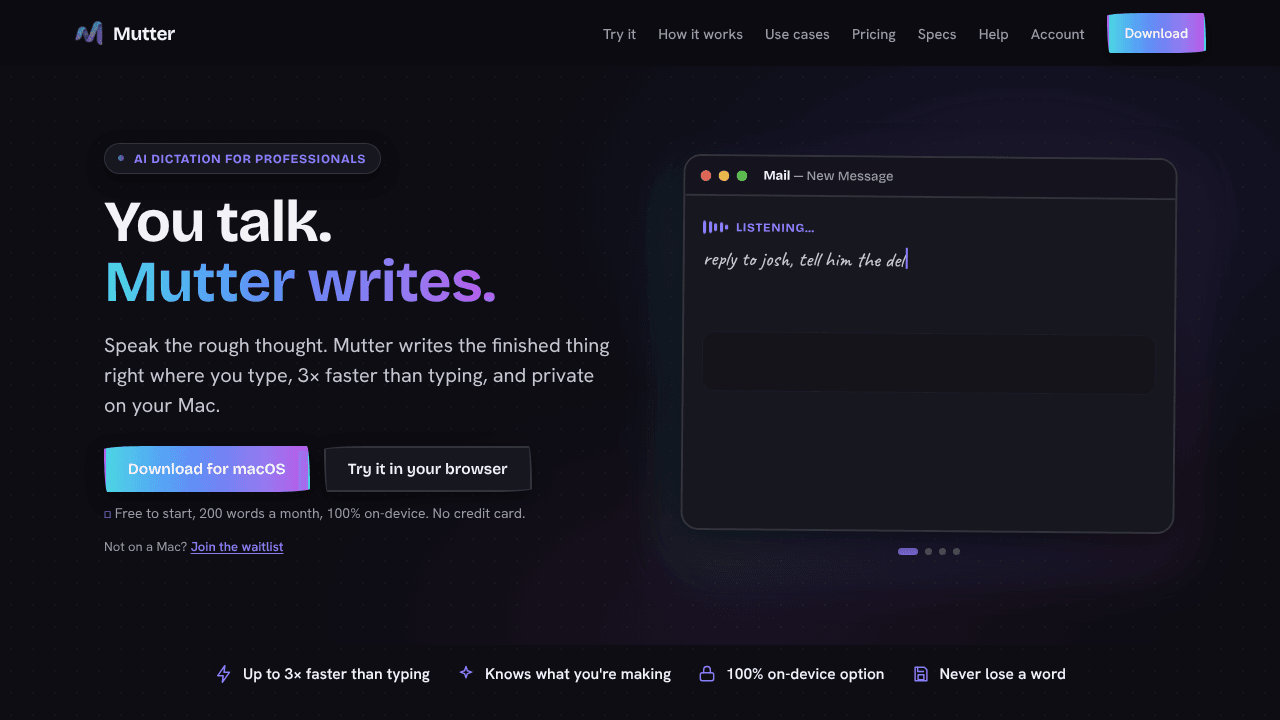Image resolution: width=1280 pixels, height=720 pixels.
Task: Click the dictated text line in Mail
Action: [806, 260]
